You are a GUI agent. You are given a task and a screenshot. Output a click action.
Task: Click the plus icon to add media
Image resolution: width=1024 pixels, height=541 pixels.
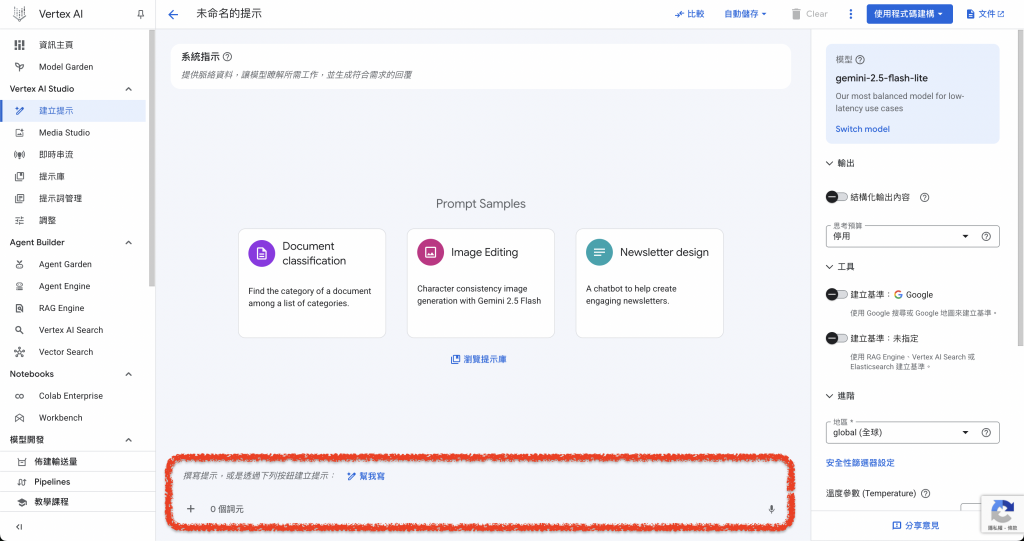click(191, 508)
